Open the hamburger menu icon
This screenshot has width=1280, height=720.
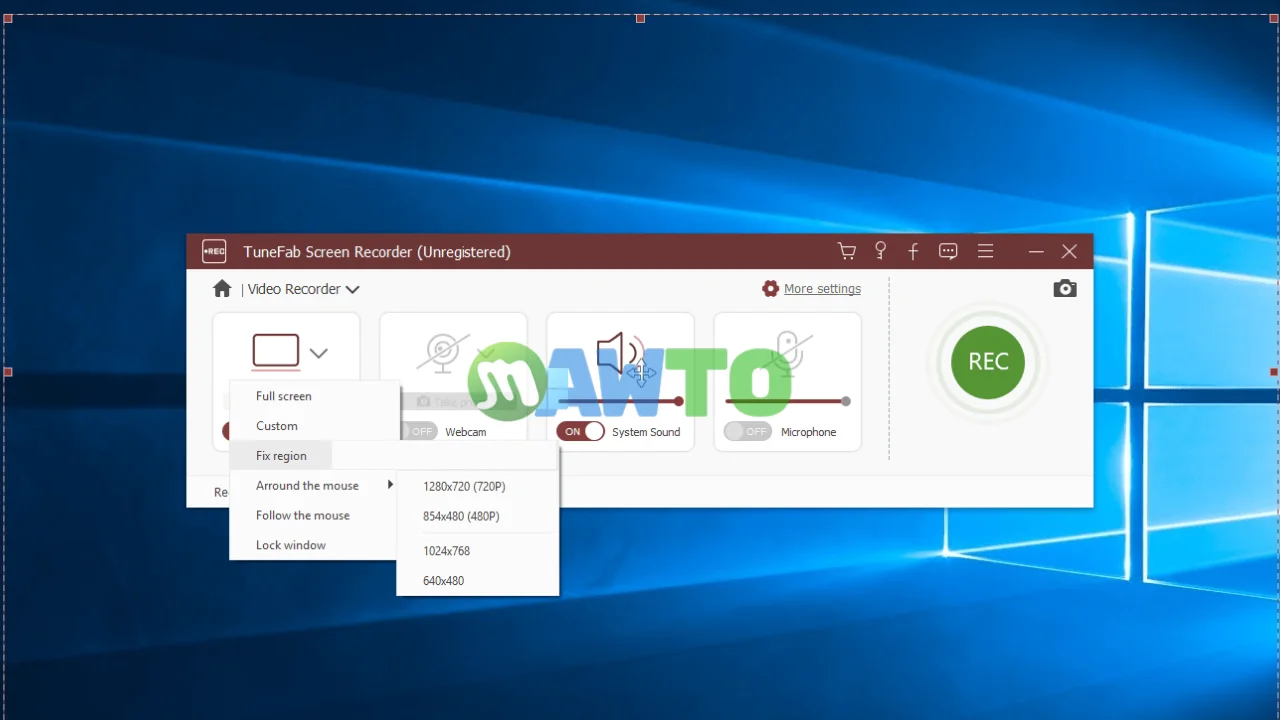986,252
